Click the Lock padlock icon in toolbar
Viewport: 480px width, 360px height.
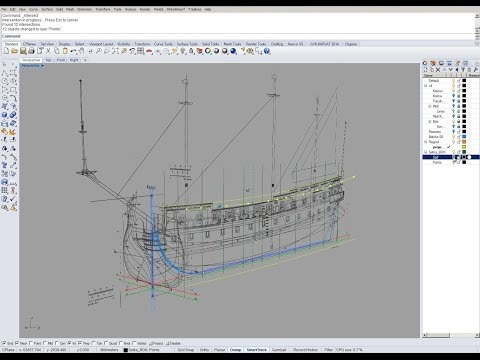click(x=191, y=51)
